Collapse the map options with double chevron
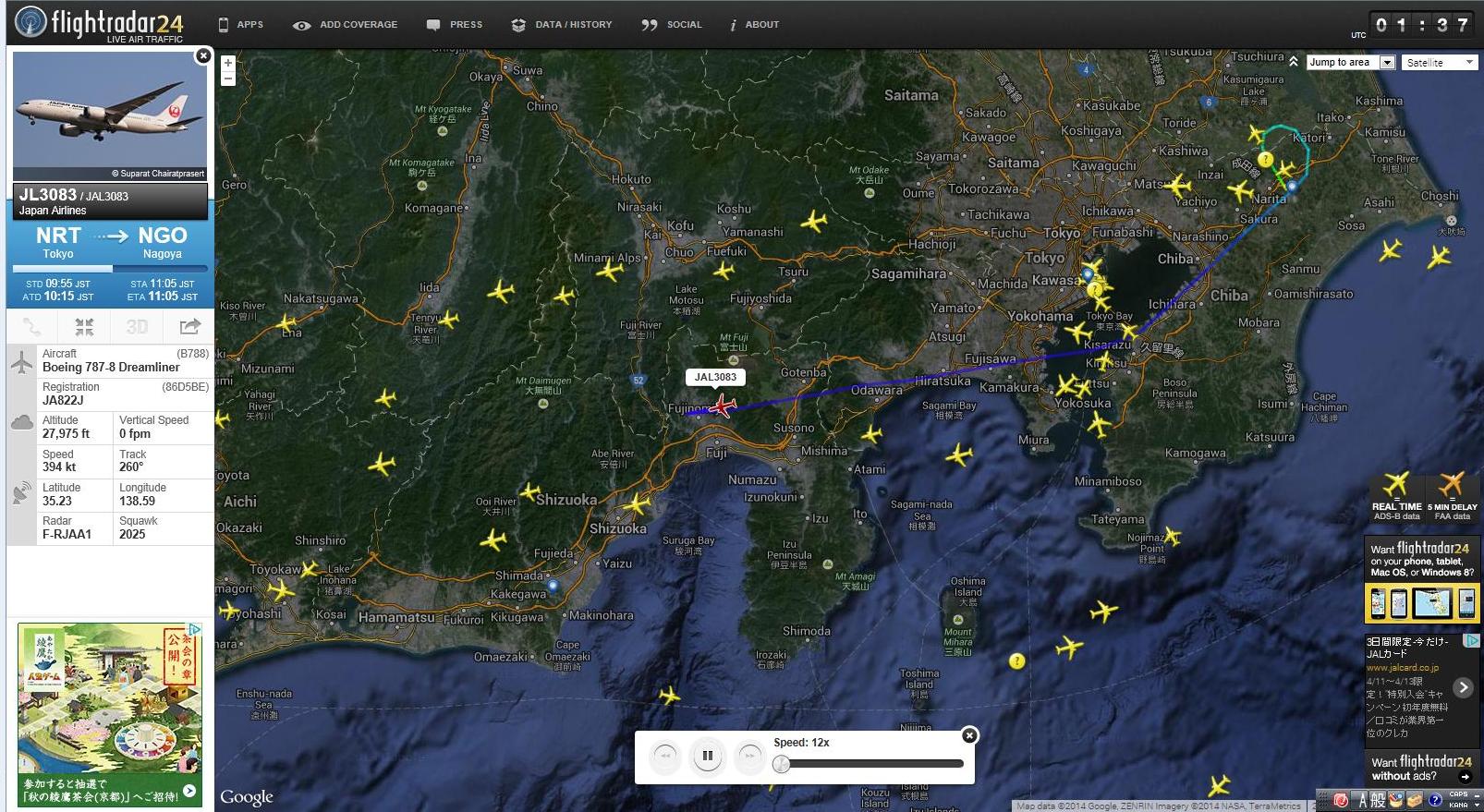 point(1294,62)
